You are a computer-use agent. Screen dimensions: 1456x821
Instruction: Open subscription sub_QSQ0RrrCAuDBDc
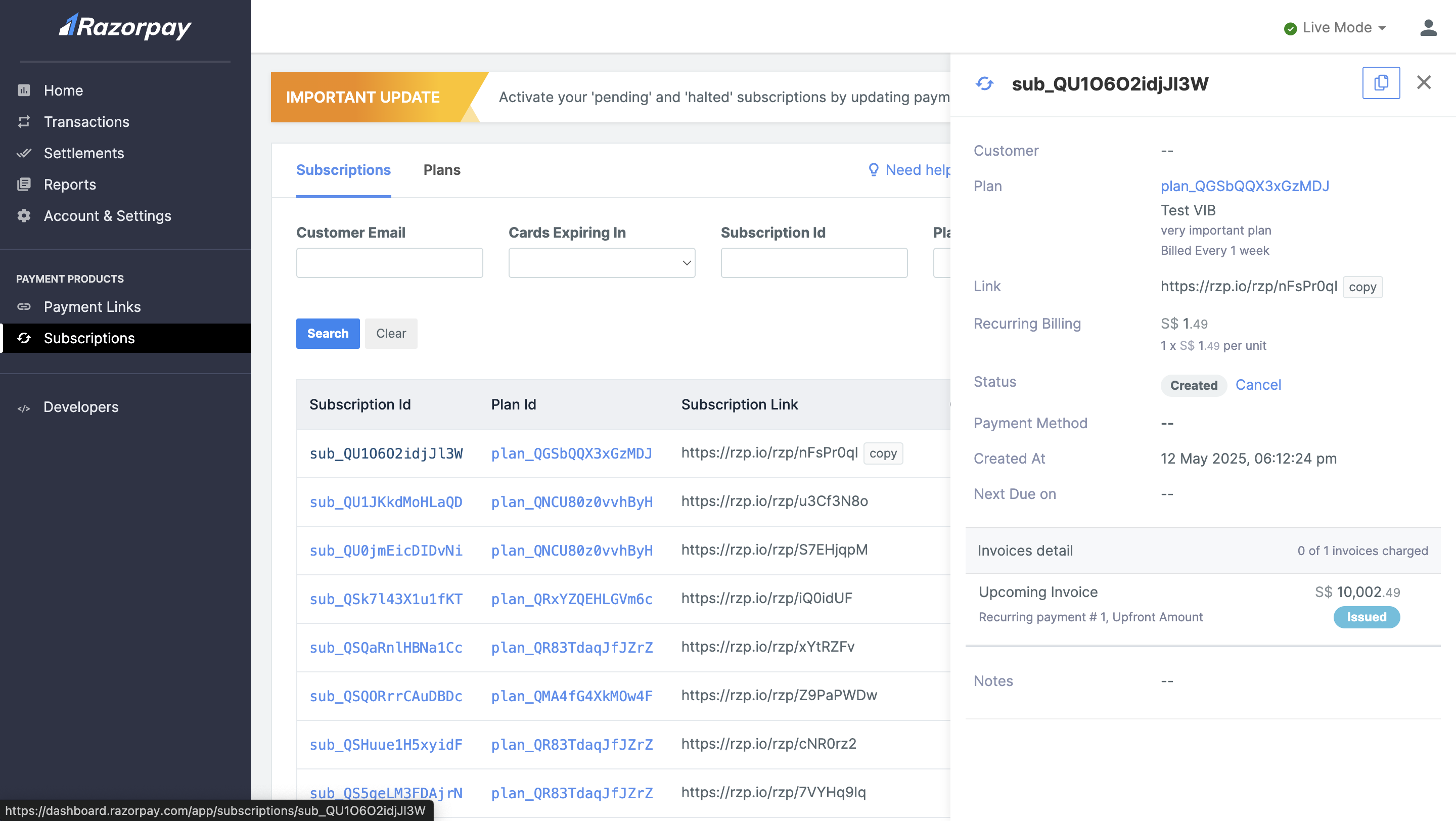coord(386,696)
